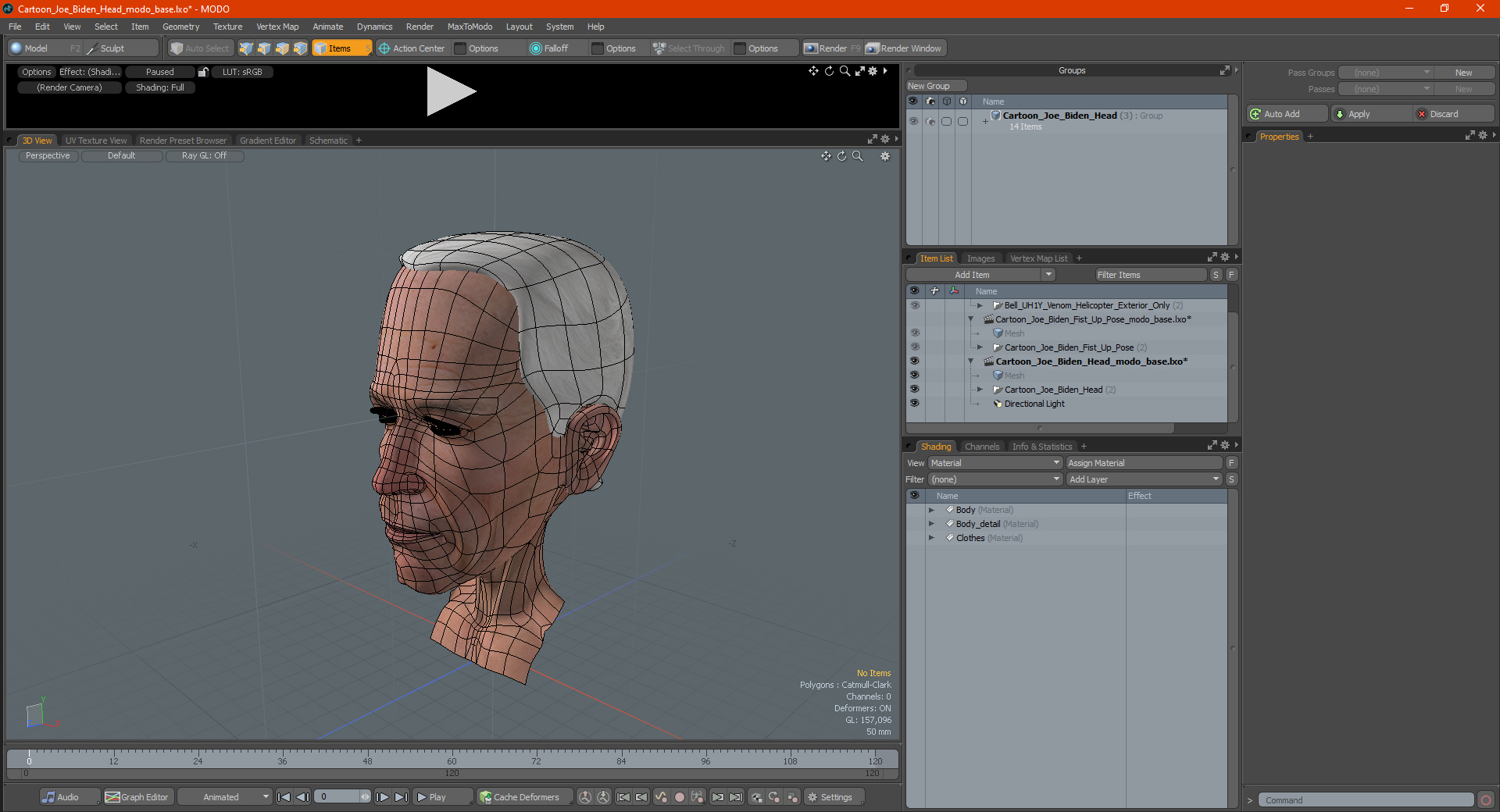The image size is (1500, 812).
Task: Toggle the preview lock icon
Action: pyautogui.click(x=203, y=72)
